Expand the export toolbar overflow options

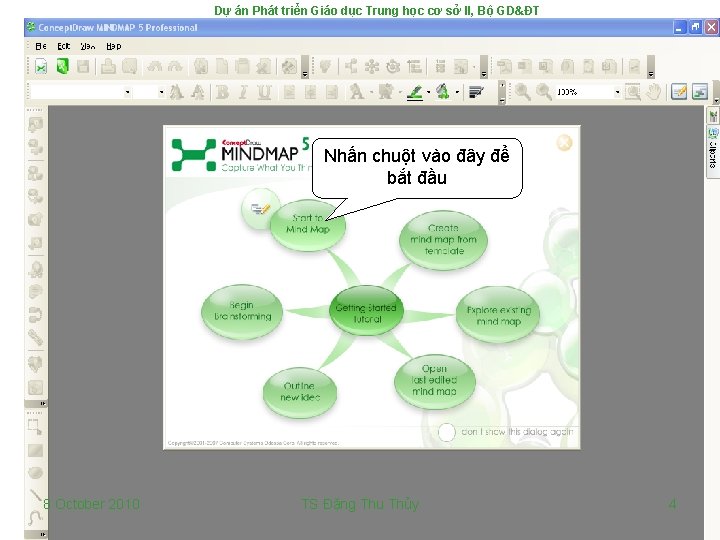tap(651, 67)
